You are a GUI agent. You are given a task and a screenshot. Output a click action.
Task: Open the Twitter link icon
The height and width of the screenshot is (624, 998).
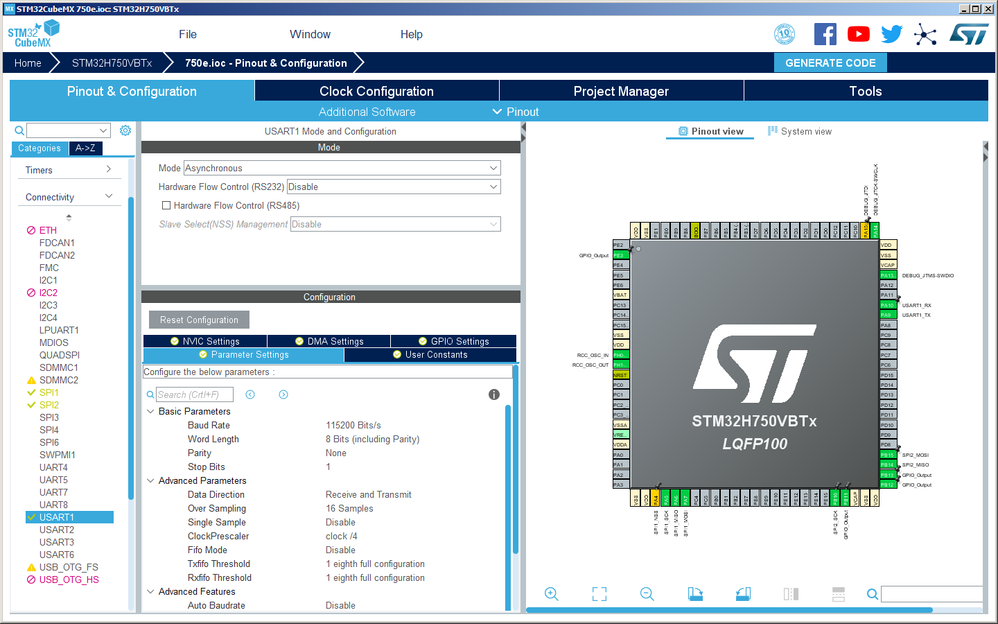click(x=891, y=34)
